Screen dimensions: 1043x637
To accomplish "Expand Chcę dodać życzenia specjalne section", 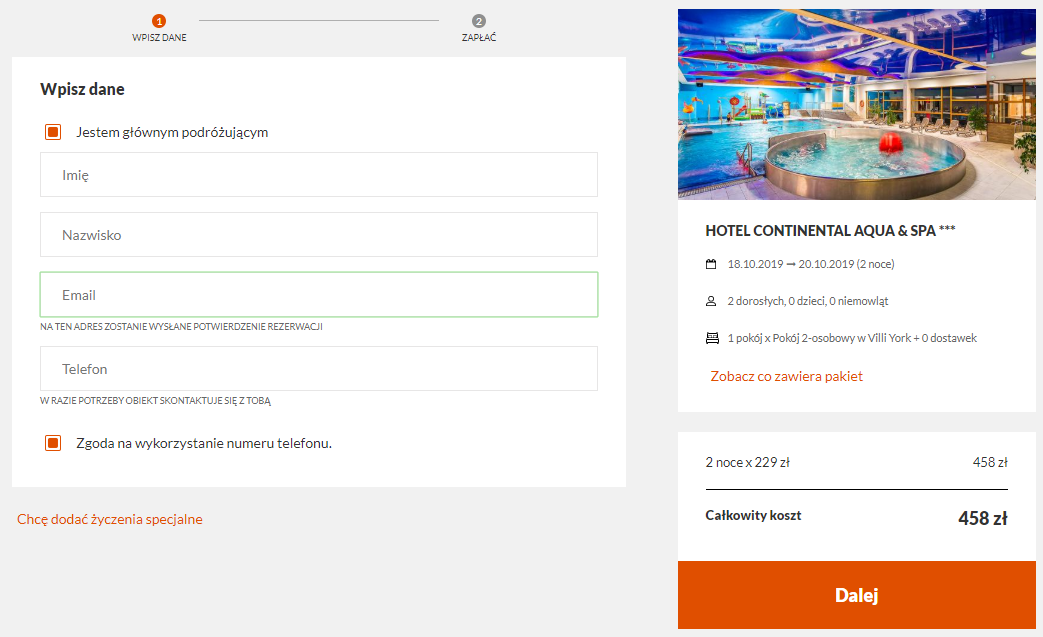I will [110, 519].
